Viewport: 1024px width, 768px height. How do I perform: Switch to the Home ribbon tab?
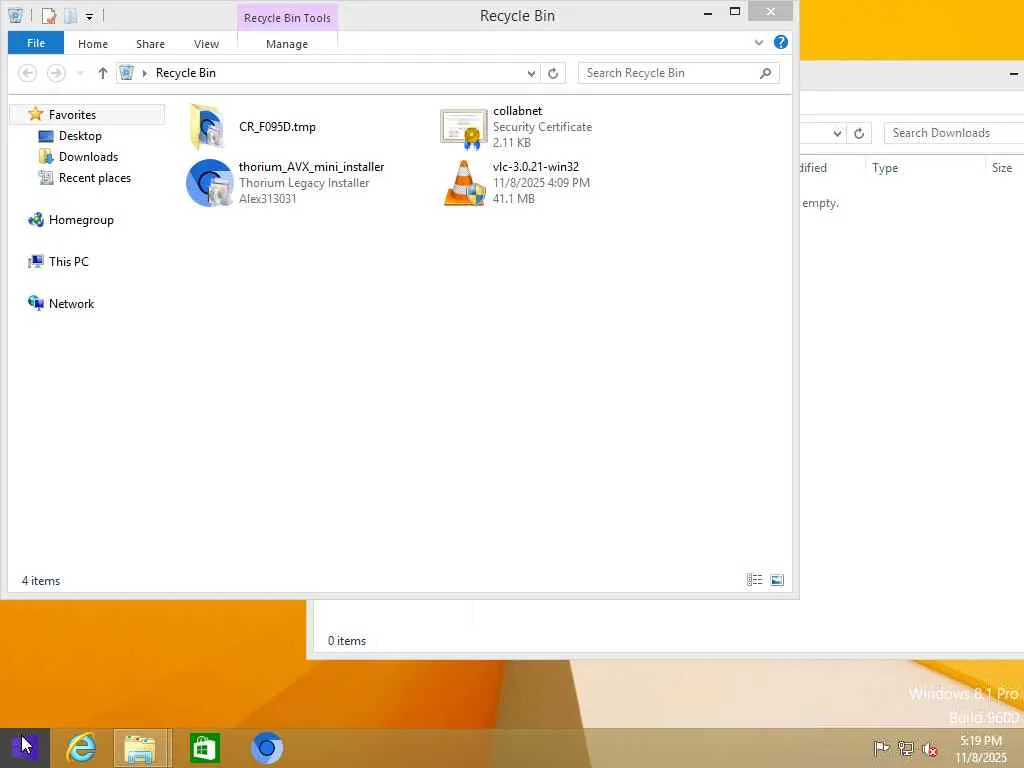click(93, 44)
